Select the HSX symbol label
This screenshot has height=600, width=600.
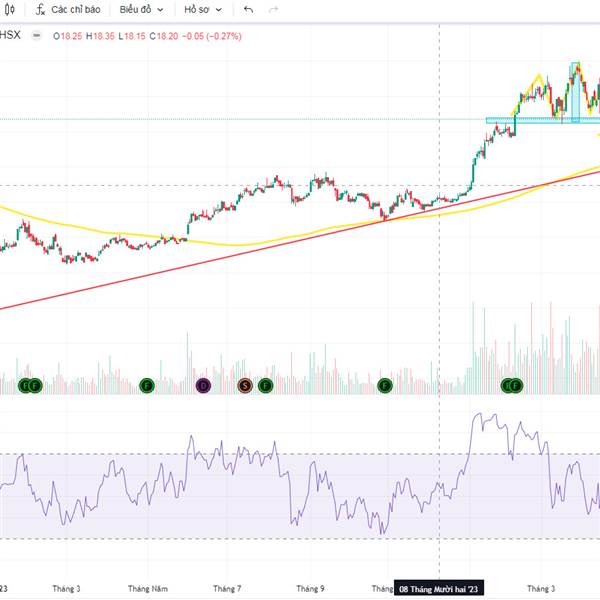[10, 35]
